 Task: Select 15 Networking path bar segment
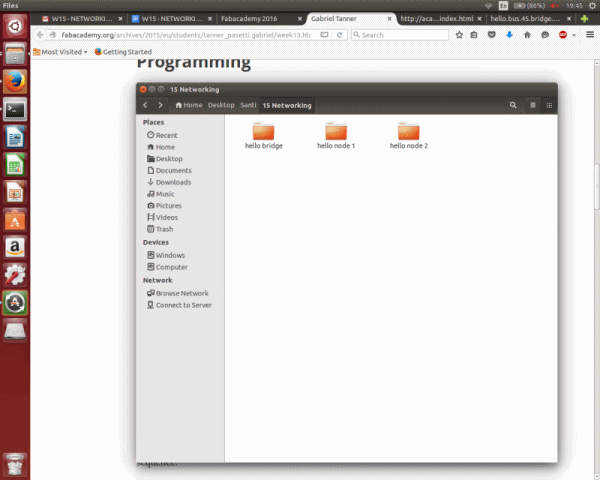[287, 105]
